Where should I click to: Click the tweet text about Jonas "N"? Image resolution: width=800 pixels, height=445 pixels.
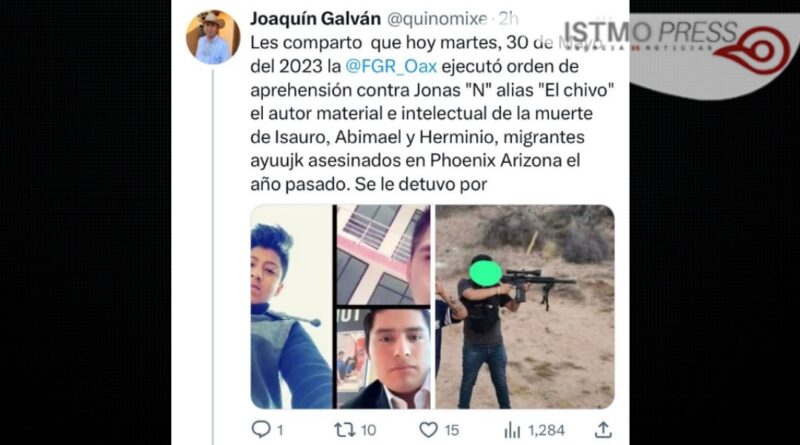[x=432, y=113]
